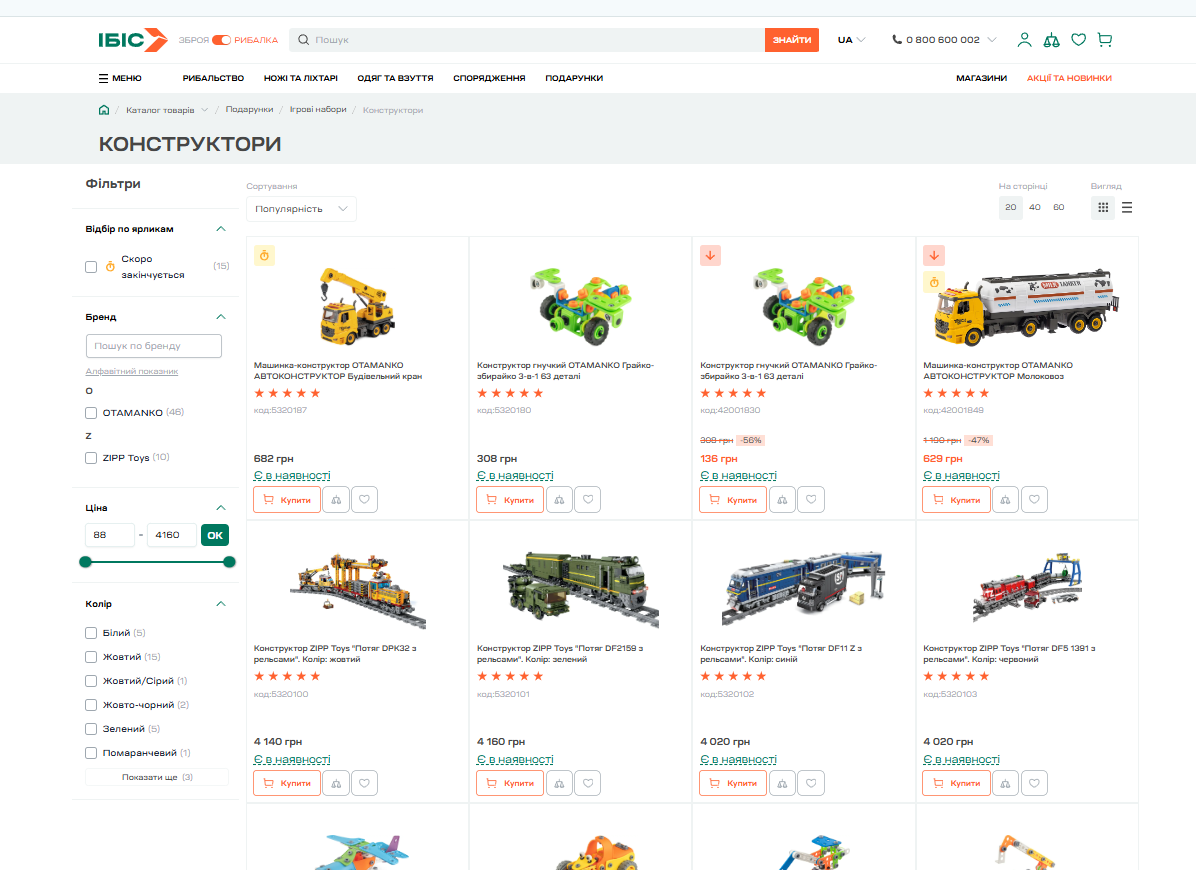Image resolution: width=1196 pixels, height=870 pixels.
Task: Open the ОДЯГ ТА ВЗУТТЯ menu
Action: pyautogui.click(x=395, y=78)
